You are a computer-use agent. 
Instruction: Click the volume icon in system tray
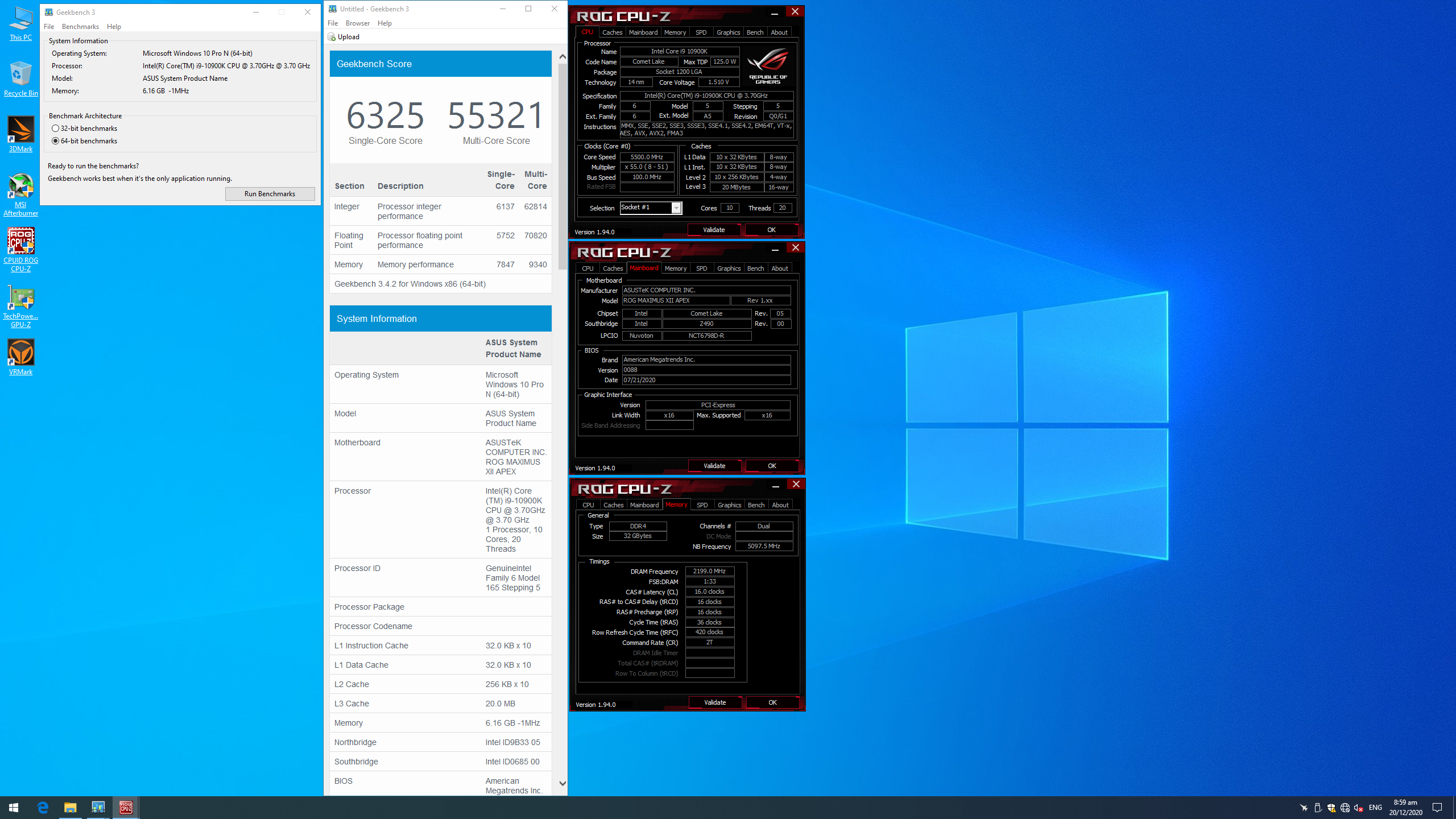pyautogui.click(x=1358, y=808)
